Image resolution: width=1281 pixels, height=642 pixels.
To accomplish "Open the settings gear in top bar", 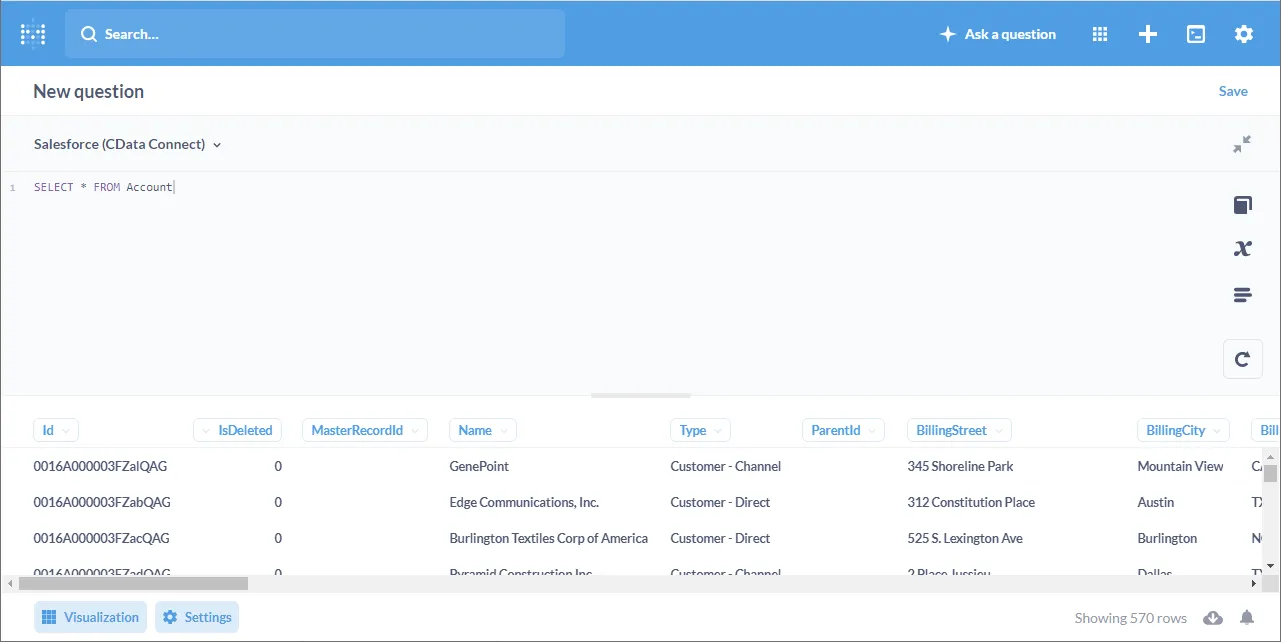I will (x=1243, y=34).
